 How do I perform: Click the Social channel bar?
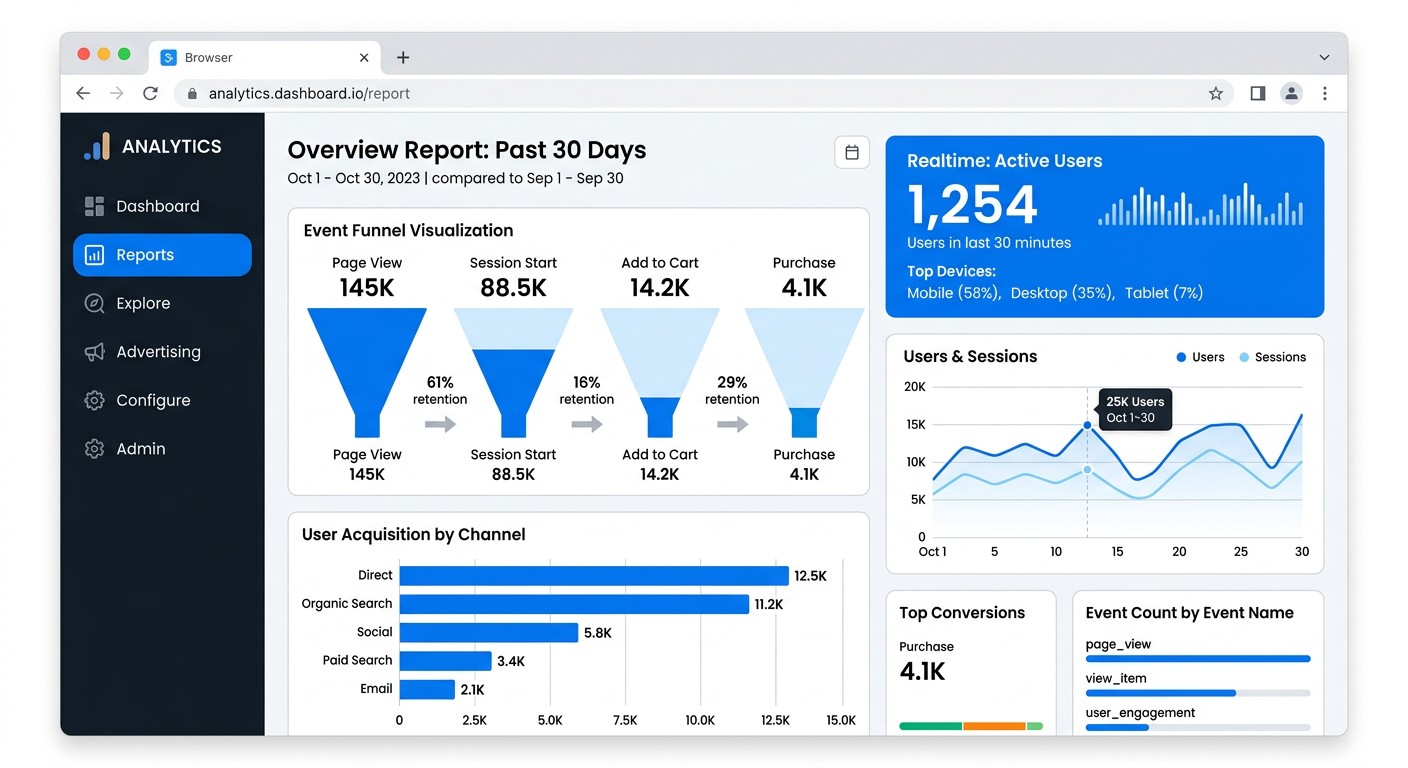pyautogui.click(x=489, y=632)
